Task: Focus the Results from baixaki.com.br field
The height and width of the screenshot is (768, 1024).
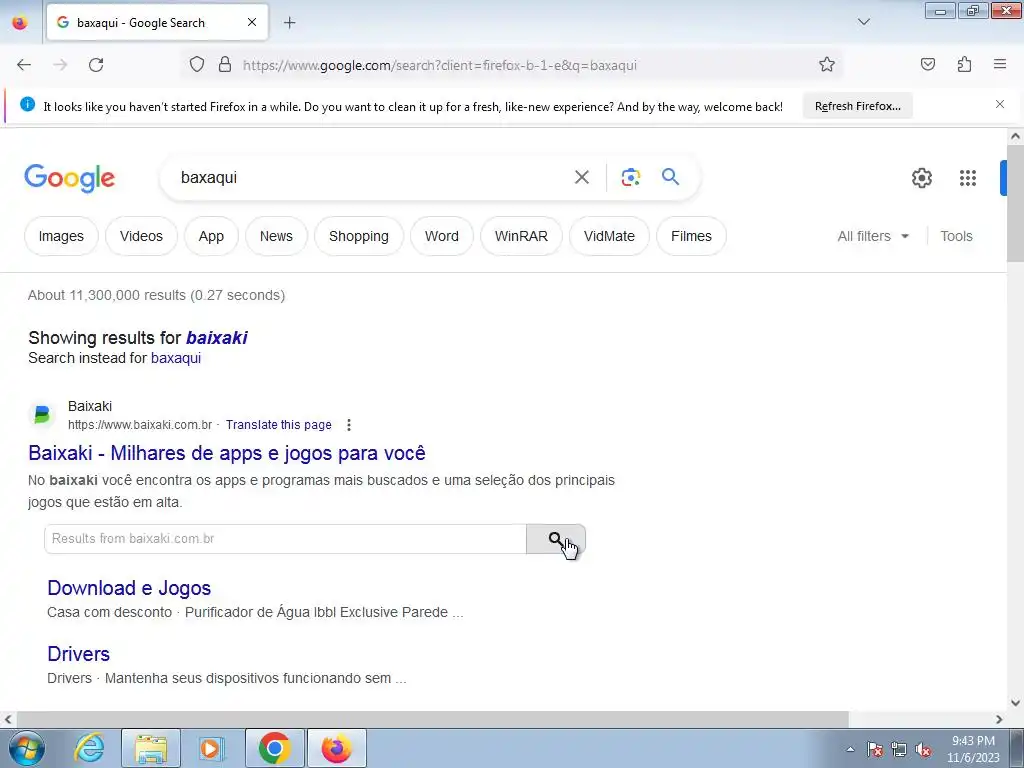Action: click(285, 539)
